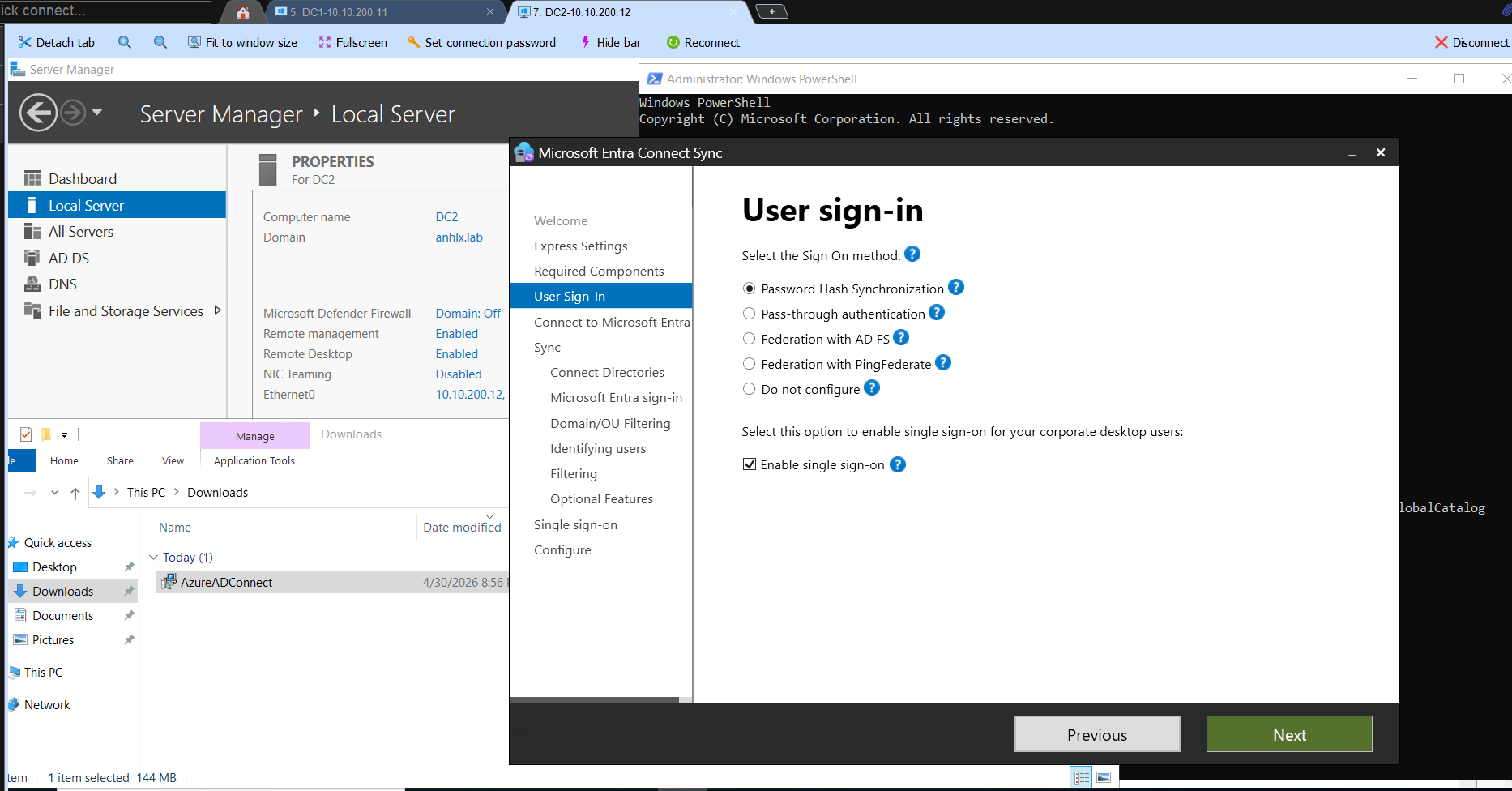Go to Connect to Microsoft Entra step
Viewport: 1512px width, 791px height.
612,322
